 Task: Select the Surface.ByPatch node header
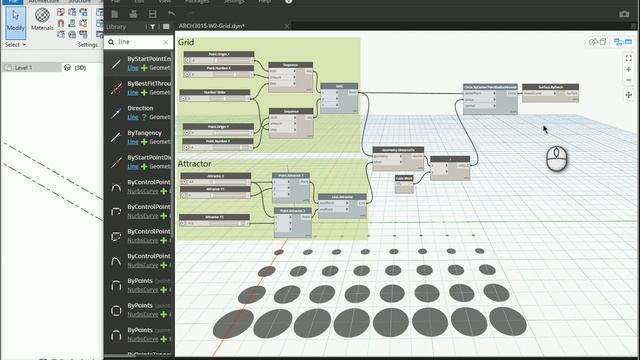551,87
